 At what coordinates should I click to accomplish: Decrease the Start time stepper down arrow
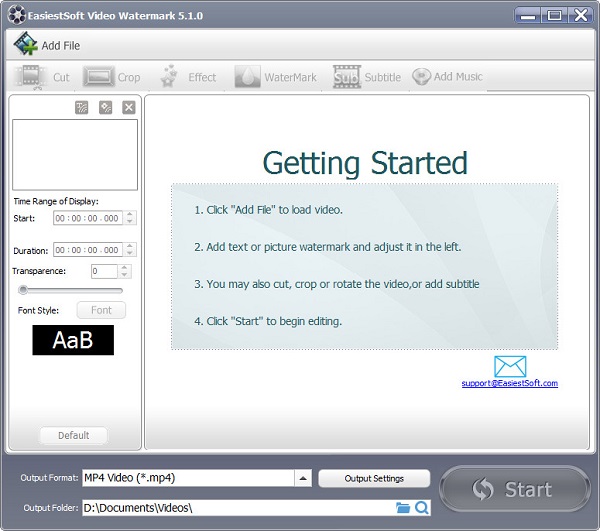point(130,222)
